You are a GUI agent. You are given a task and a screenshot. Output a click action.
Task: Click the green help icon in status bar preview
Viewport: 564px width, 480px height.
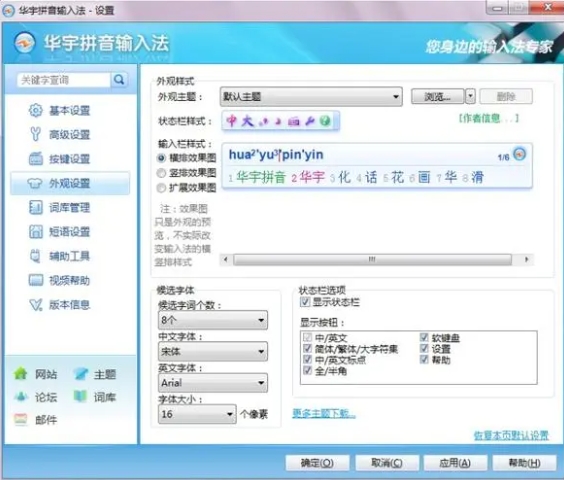325,121
